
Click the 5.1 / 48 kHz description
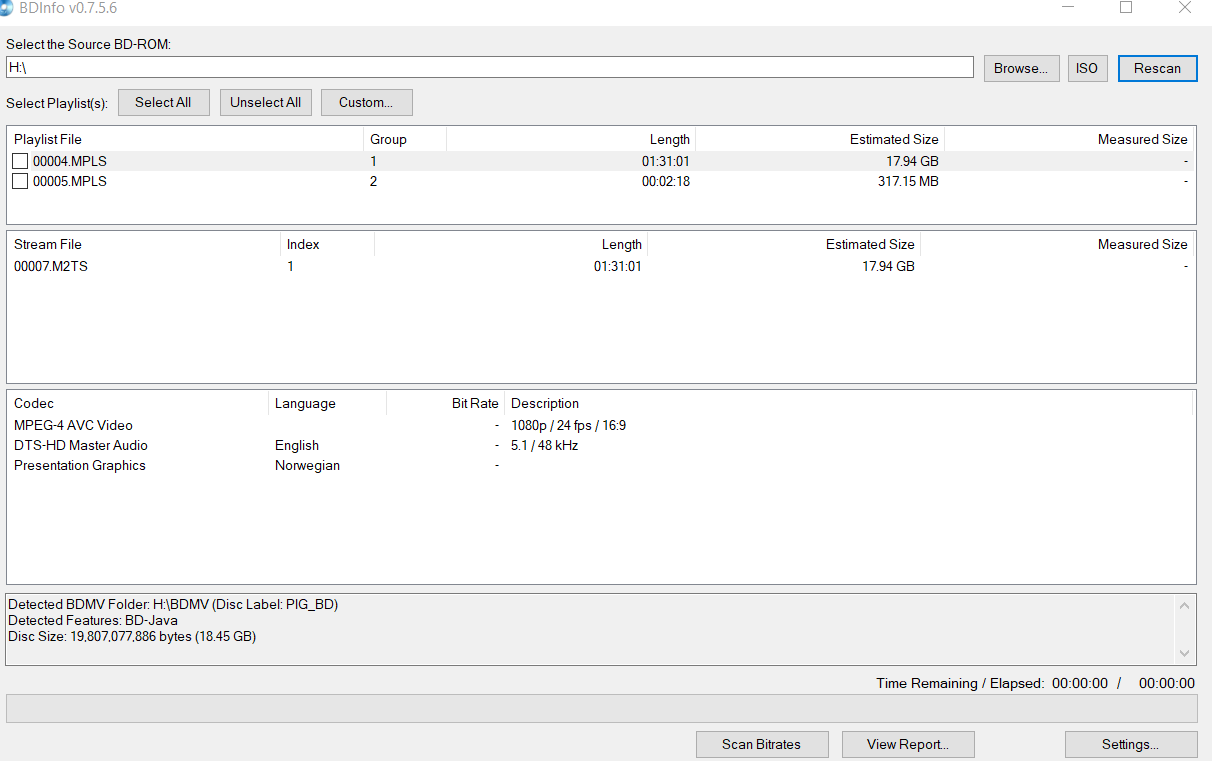544,445
